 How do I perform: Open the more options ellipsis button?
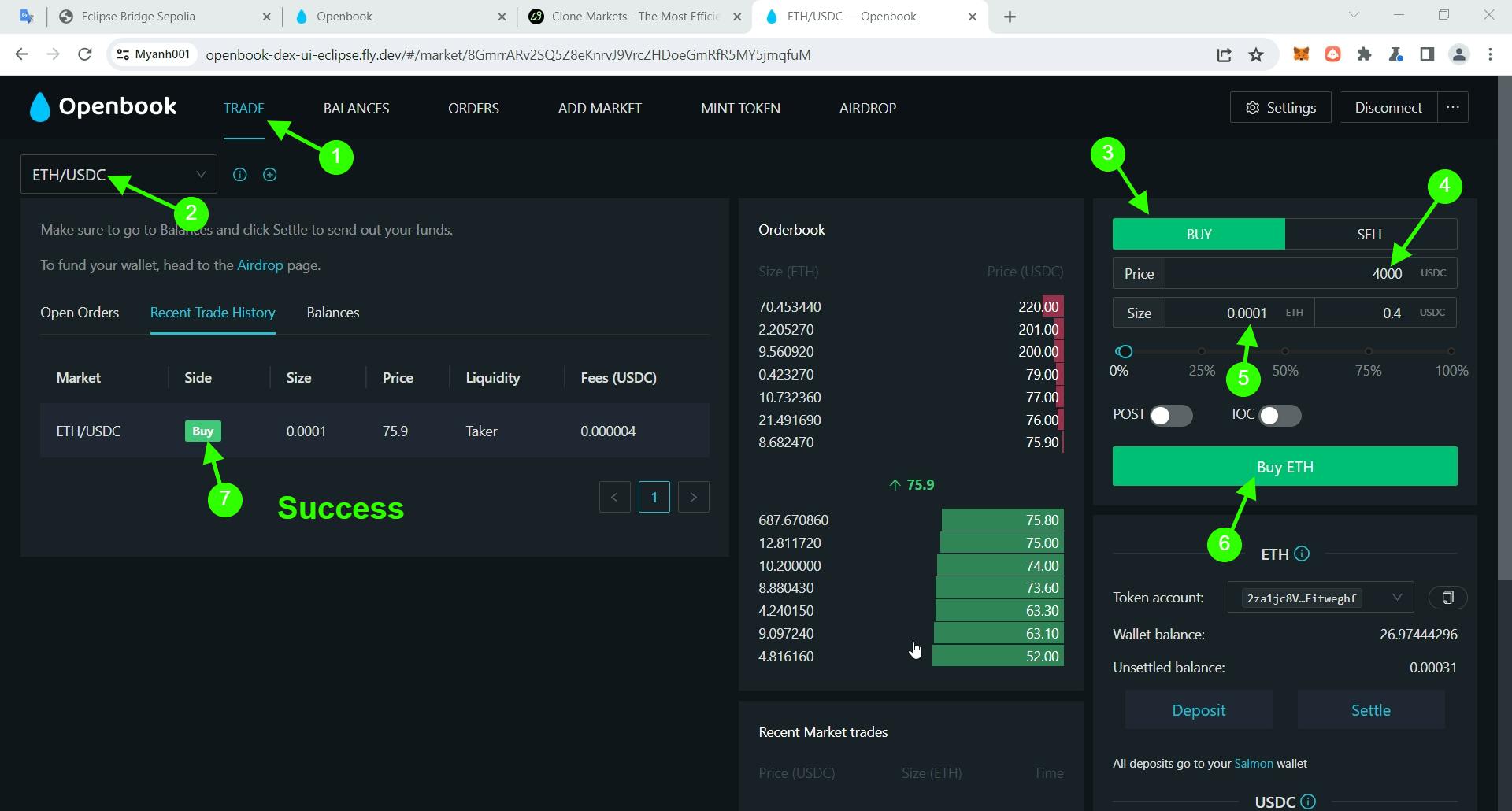click(1453, 107)
